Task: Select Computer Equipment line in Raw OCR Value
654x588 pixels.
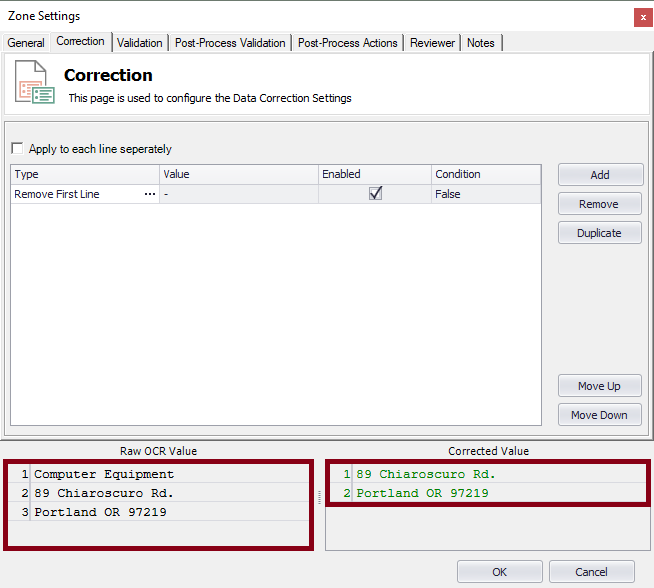Action: point(104,474)
